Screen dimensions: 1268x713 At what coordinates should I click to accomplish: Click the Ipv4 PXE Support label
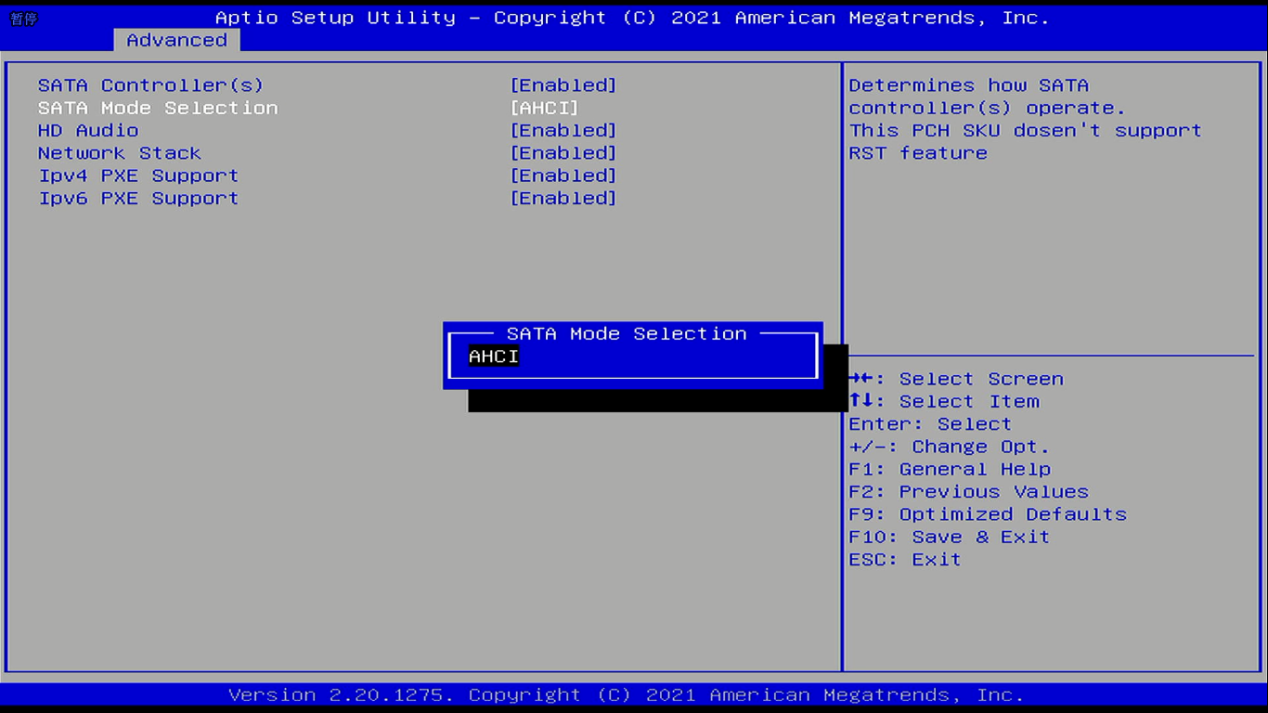tap(138, 176)
